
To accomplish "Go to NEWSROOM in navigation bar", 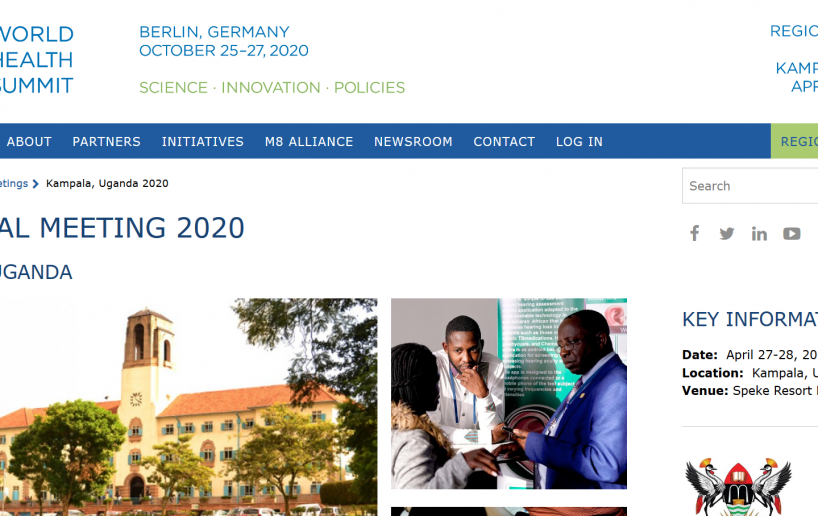I will (x=413, y=141).
